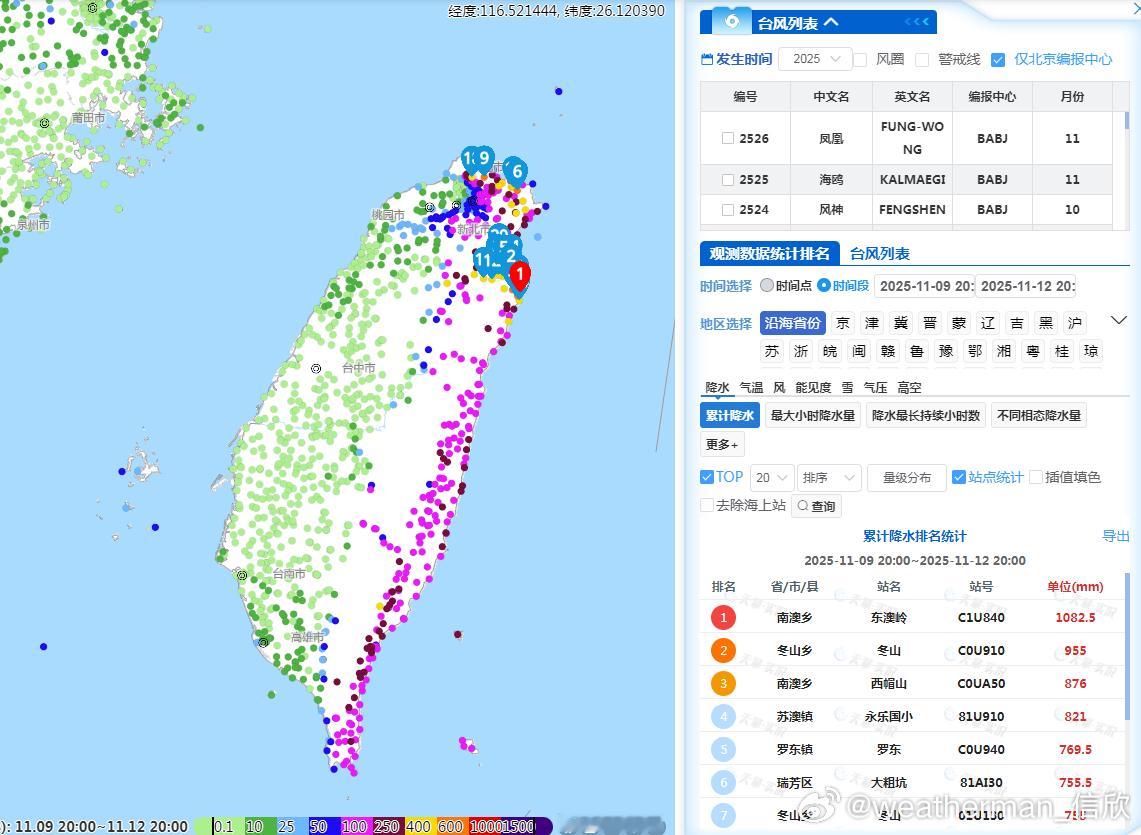Click the rank 3 orange badge icon

pos(723,683)
